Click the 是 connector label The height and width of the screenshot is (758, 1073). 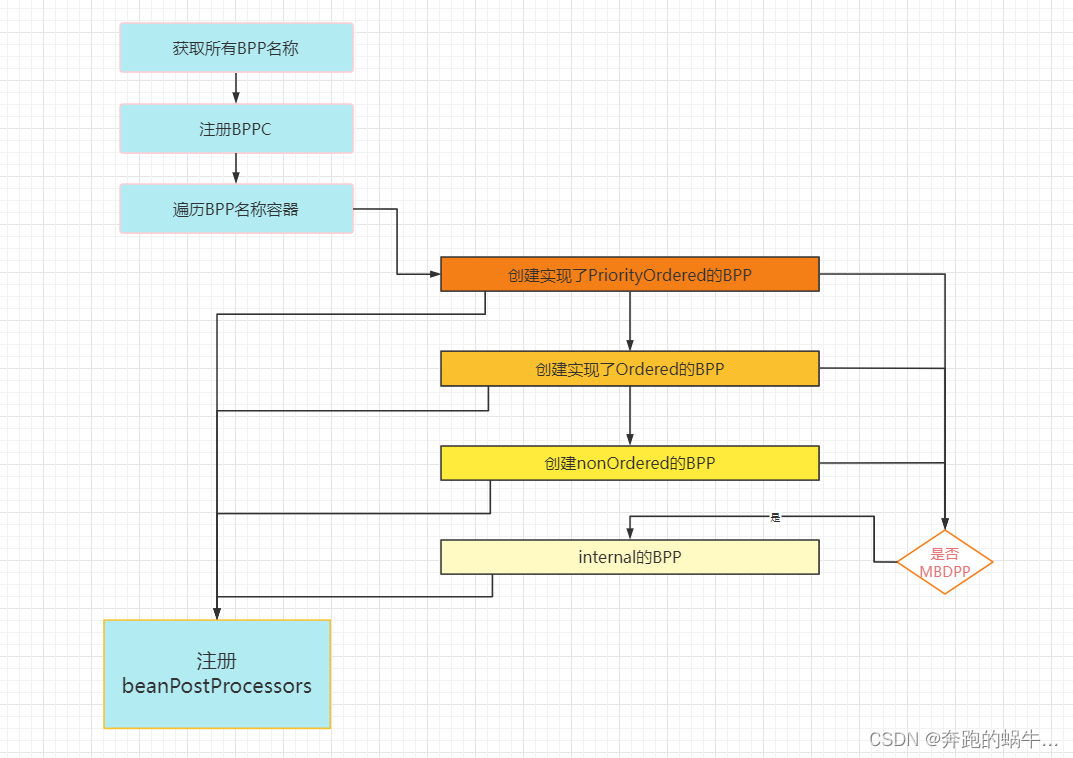tap(775, 517)
